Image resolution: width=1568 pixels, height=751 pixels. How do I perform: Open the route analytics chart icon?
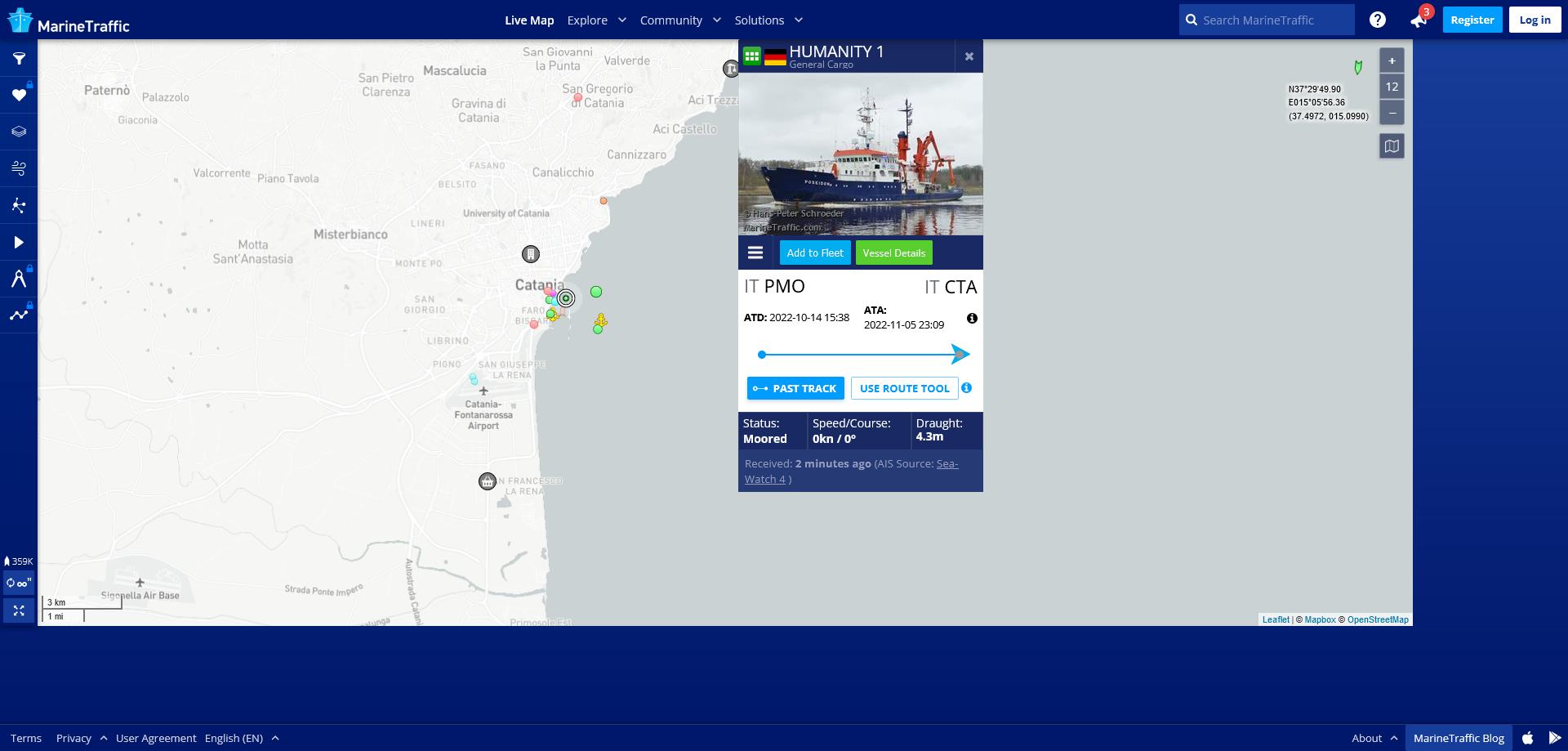tap(19, 315)
